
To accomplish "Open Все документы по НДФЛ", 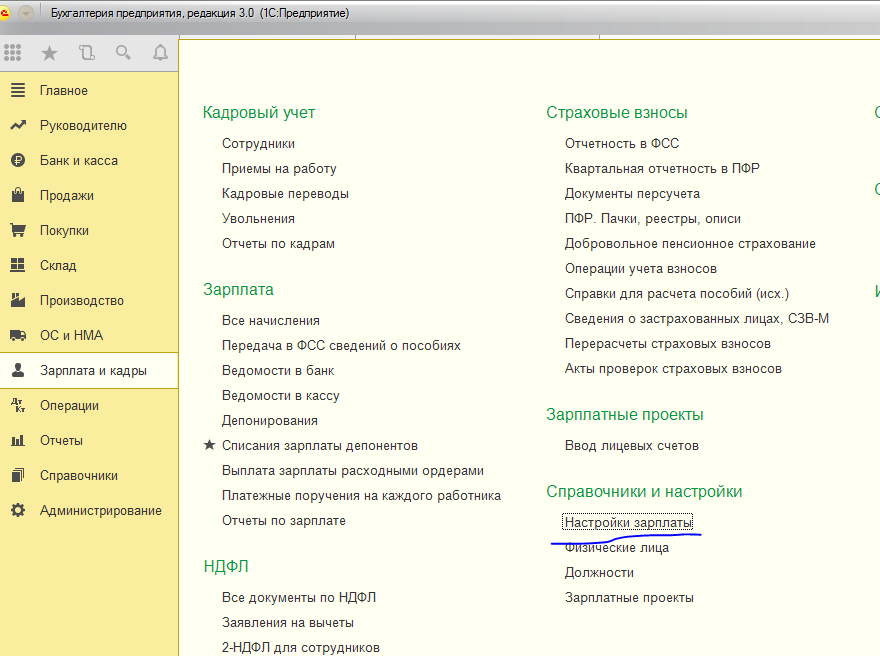I will pos(299,598).
